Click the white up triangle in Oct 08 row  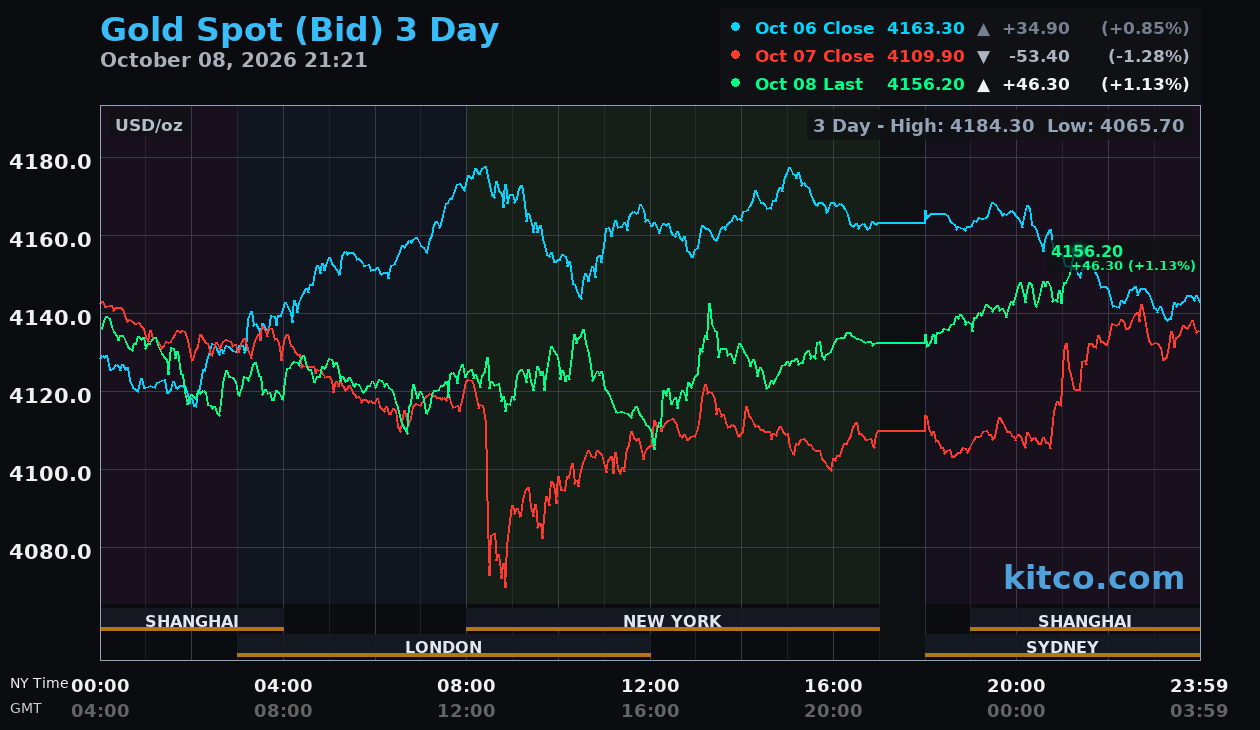click(984, 84)
